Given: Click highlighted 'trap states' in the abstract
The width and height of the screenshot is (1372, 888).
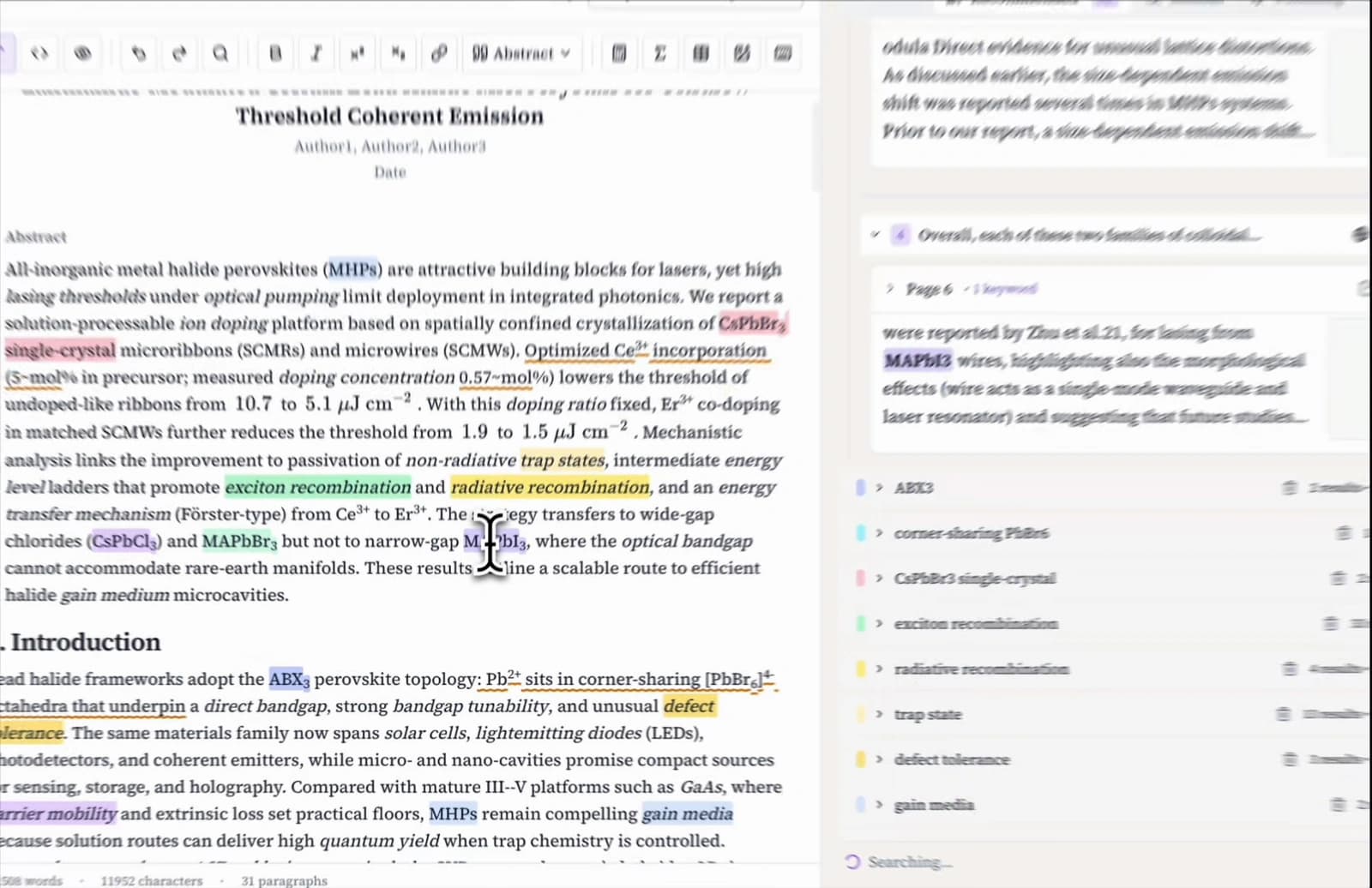Looking at the screenshot, I should 563,460.
